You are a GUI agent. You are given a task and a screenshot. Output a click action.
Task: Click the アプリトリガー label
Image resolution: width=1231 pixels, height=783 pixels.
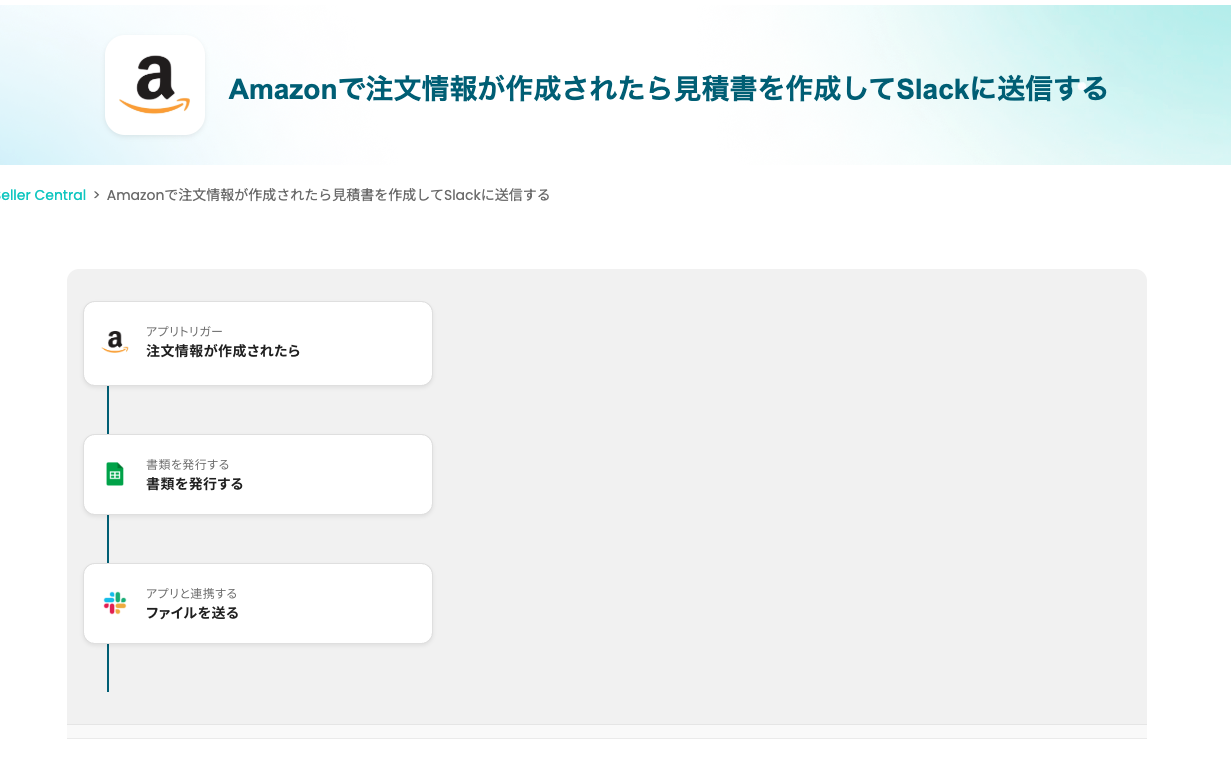(184, 331)
